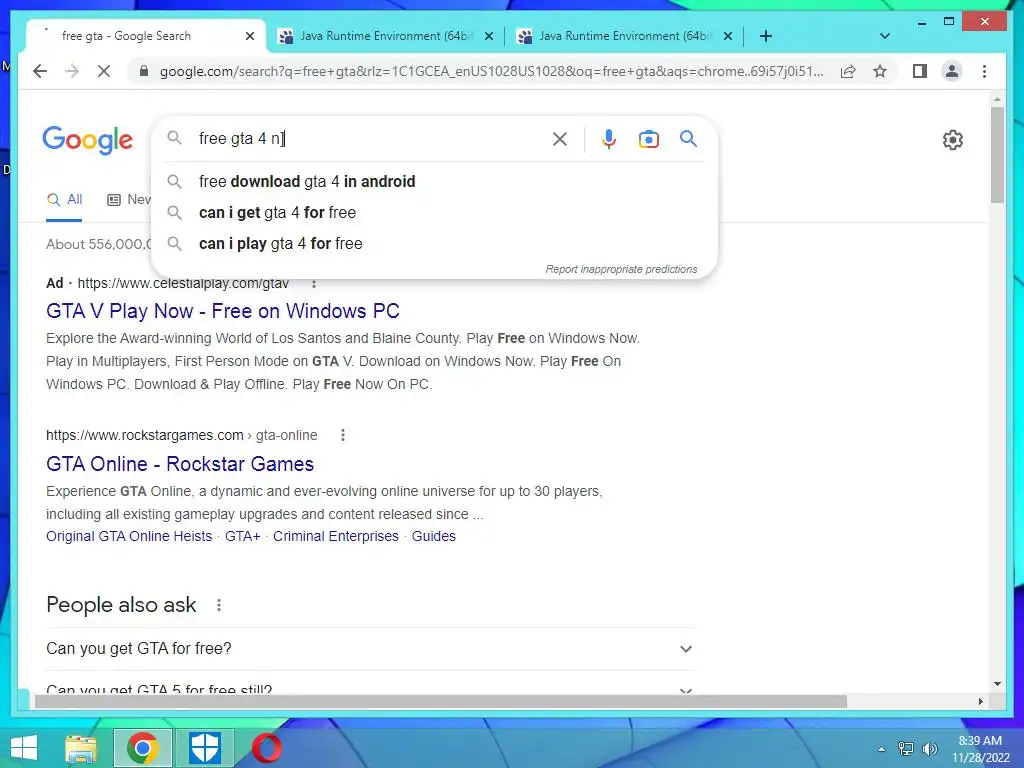Expand 'Can you get GTA for free?'
Viewport: 1024px width, 768px height.
(x=371, y=648)
